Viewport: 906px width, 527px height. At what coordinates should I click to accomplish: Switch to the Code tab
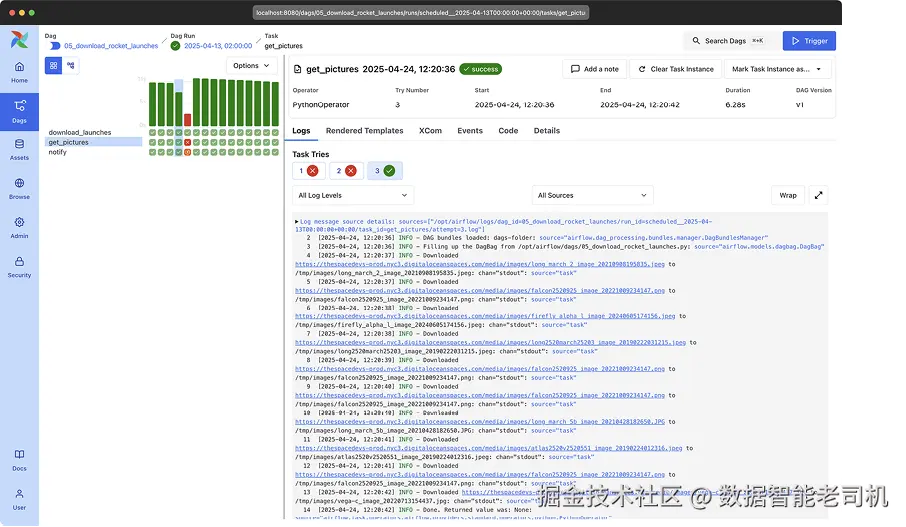508,131
